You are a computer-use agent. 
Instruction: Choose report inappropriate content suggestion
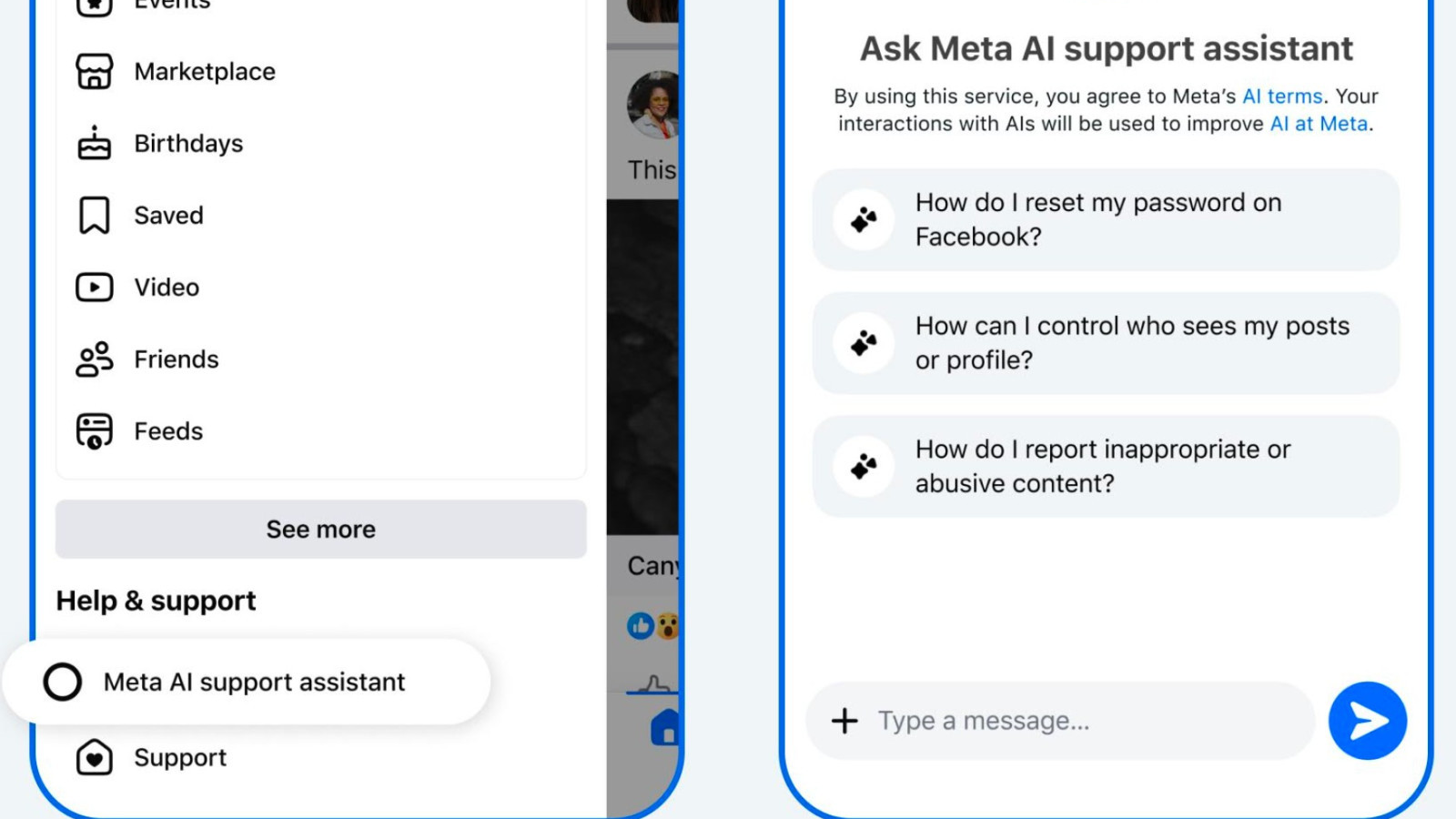[1106, 466]
